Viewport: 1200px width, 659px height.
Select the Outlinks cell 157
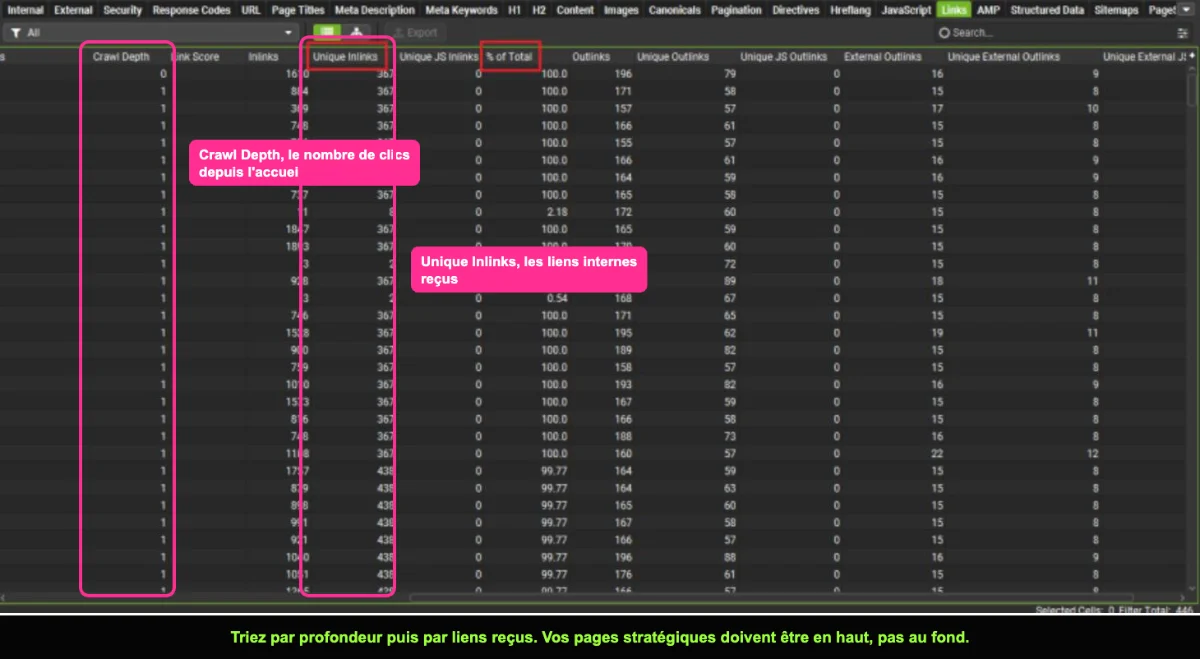pos(623,108)
